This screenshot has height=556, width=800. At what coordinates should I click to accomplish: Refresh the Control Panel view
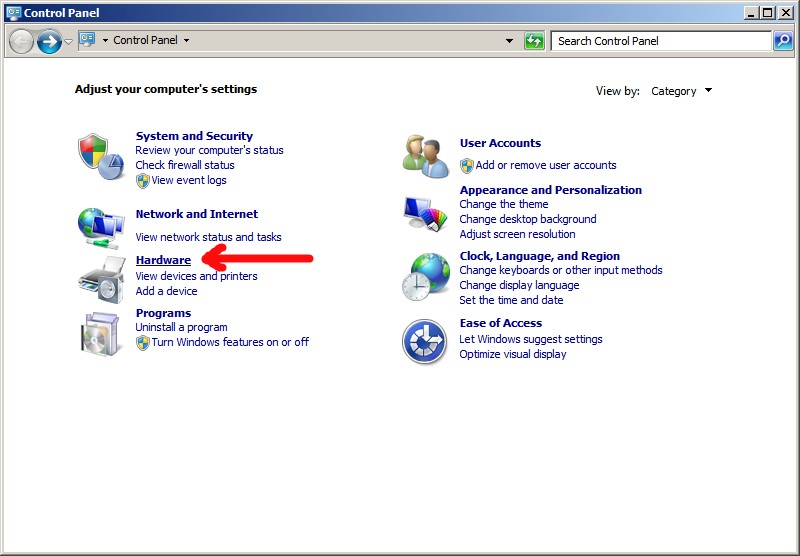pos(534,41)
